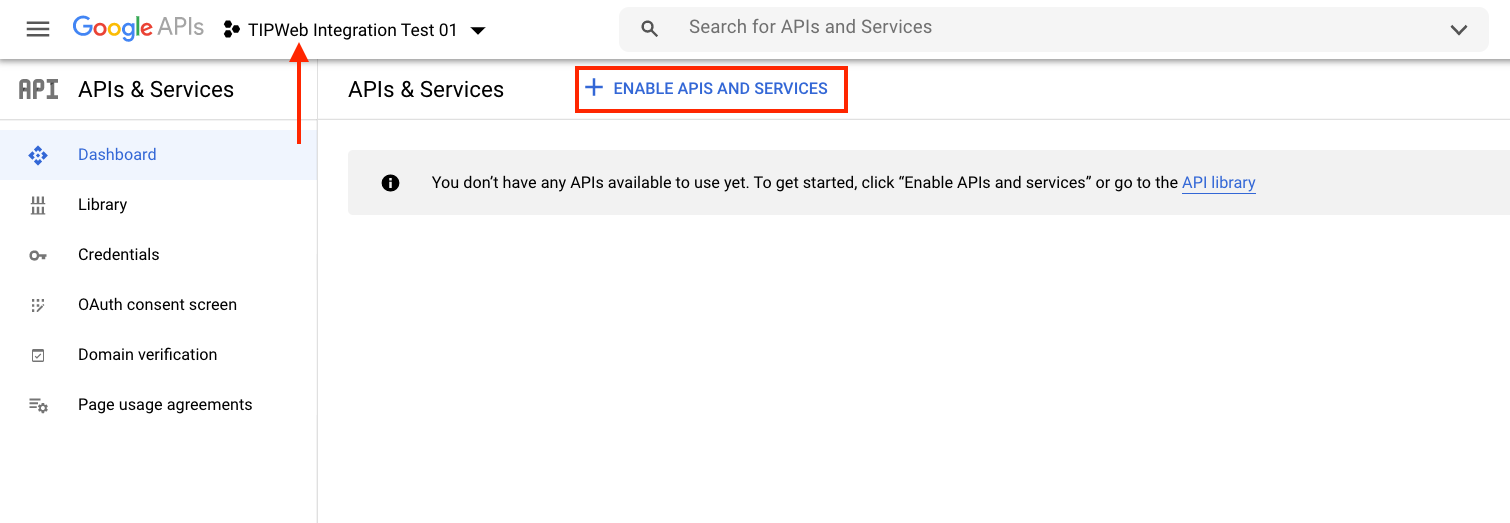The height and width of the screenshot is (523, 1510).
Task: Open the Library menu item
Action: pyautogui.click(x=158, y=205)
